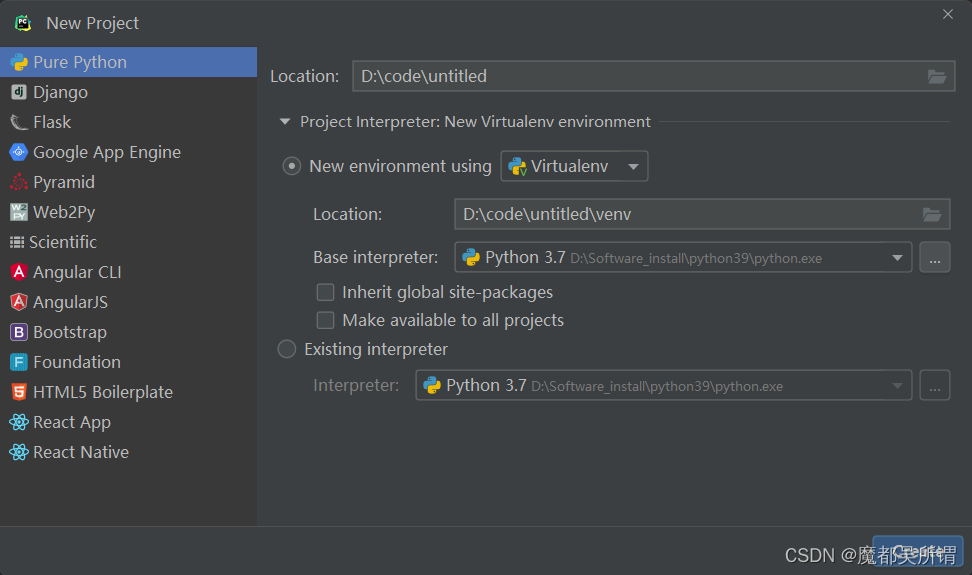The image size is (972, 575).
Task: Choose Django project type
Action: [x=128, y=92]
